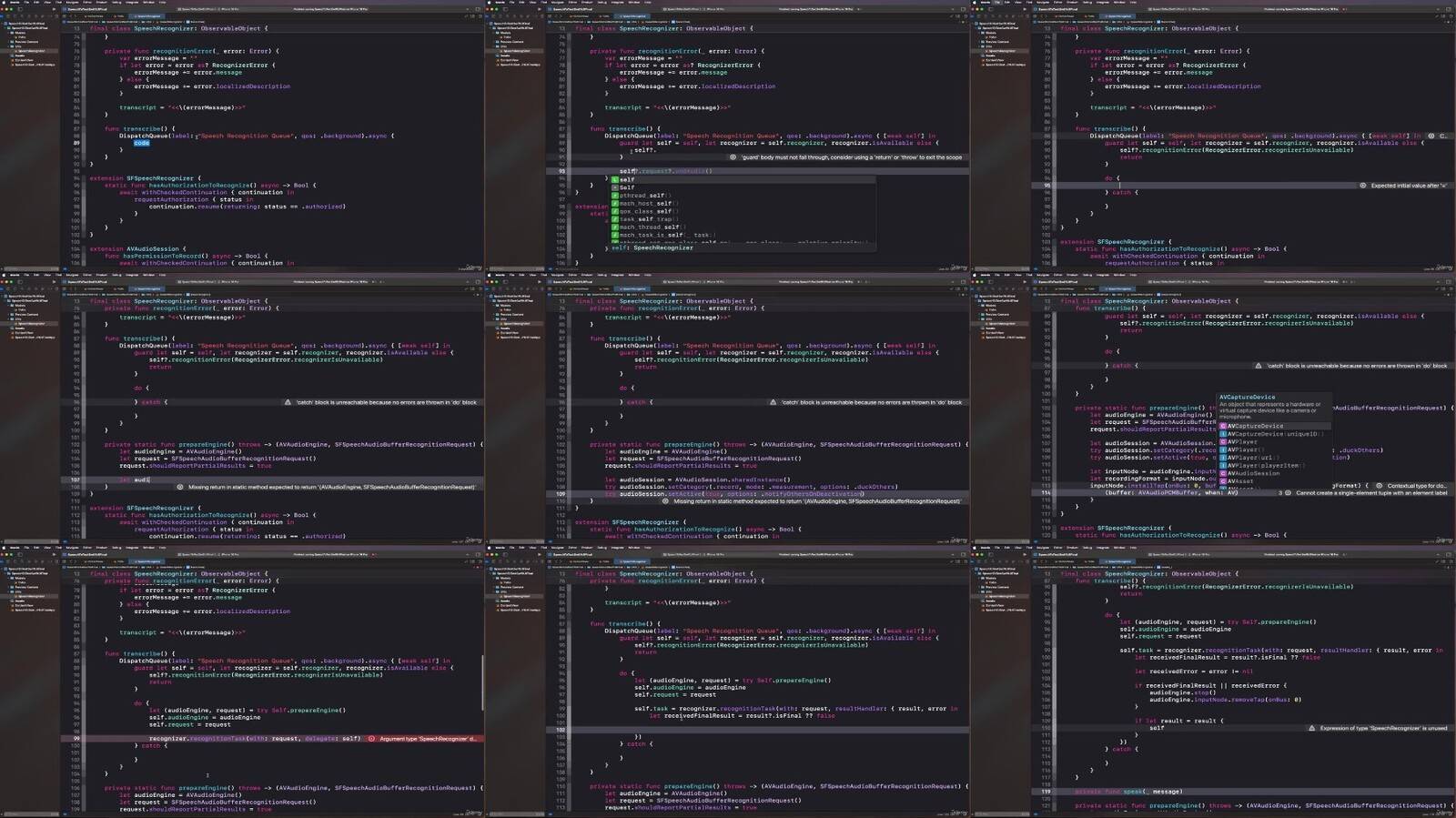
Task: Select the highlighted 'code' placeholder on line 89
Action: (x=141, y=143)
